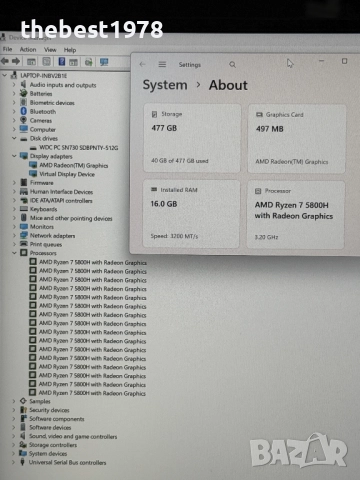Select the Computer category icon

point(23,129)
